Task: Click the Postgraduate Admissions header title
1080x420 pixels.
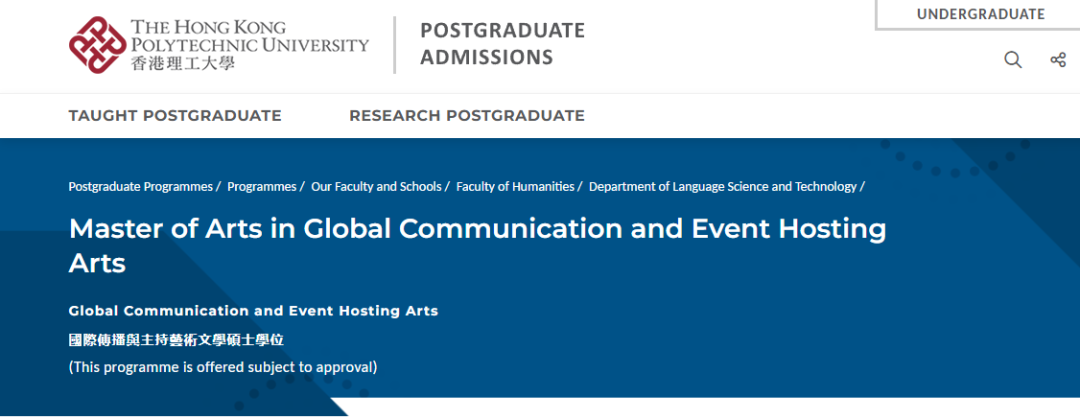Action: 502,44
